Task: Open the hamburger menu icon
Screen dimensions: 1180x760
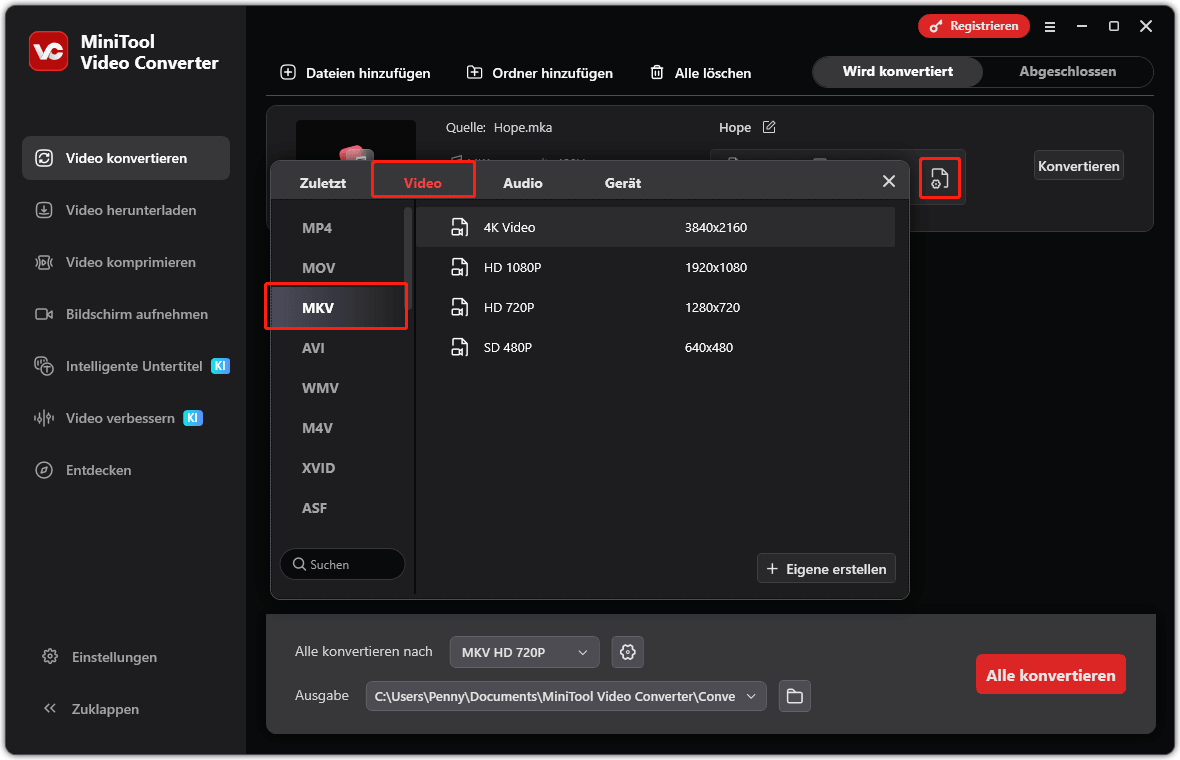Action: tap(1050, 27)
